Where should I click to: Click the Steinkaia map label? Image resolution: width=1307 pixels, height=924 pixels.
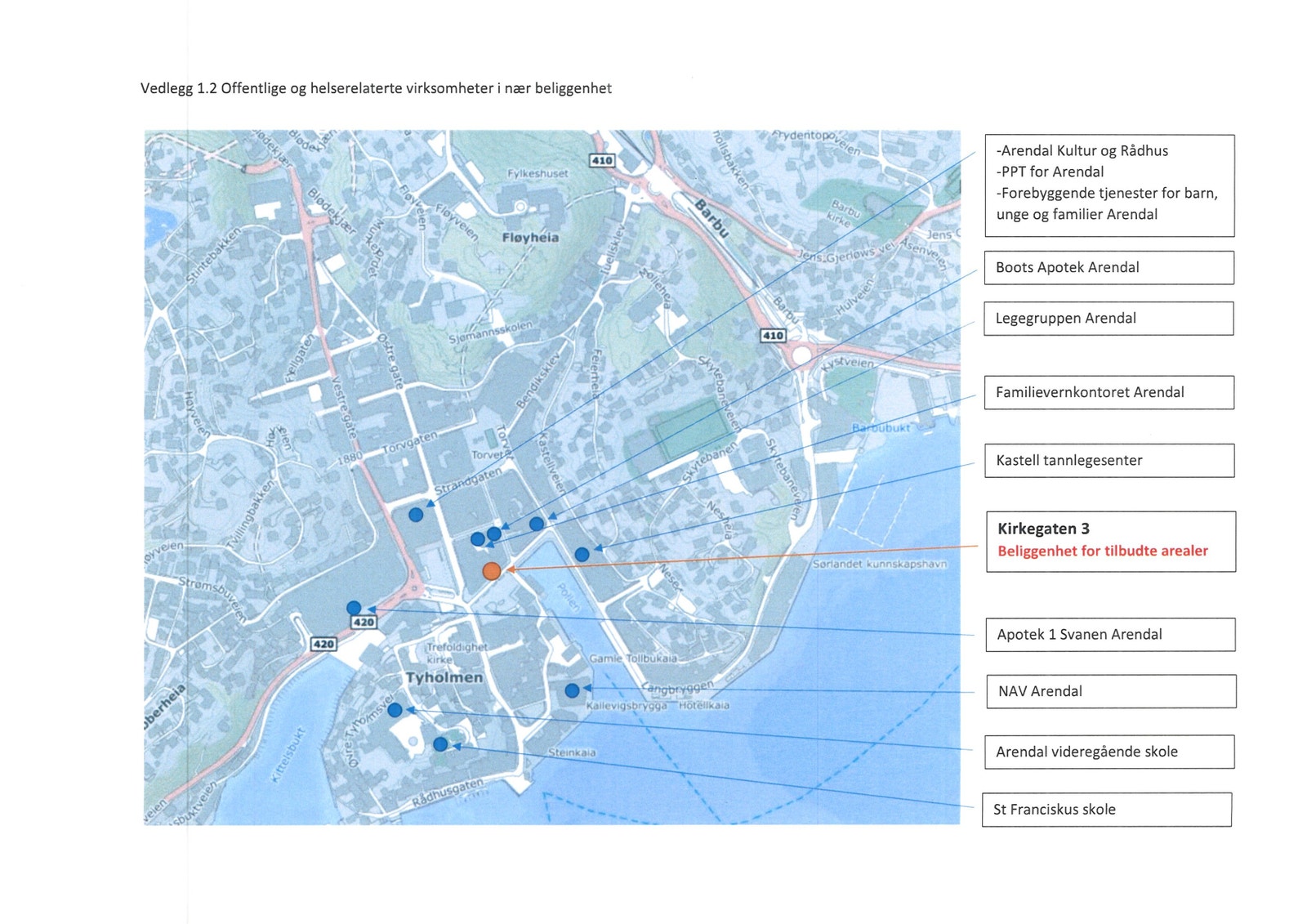point(572,752)
